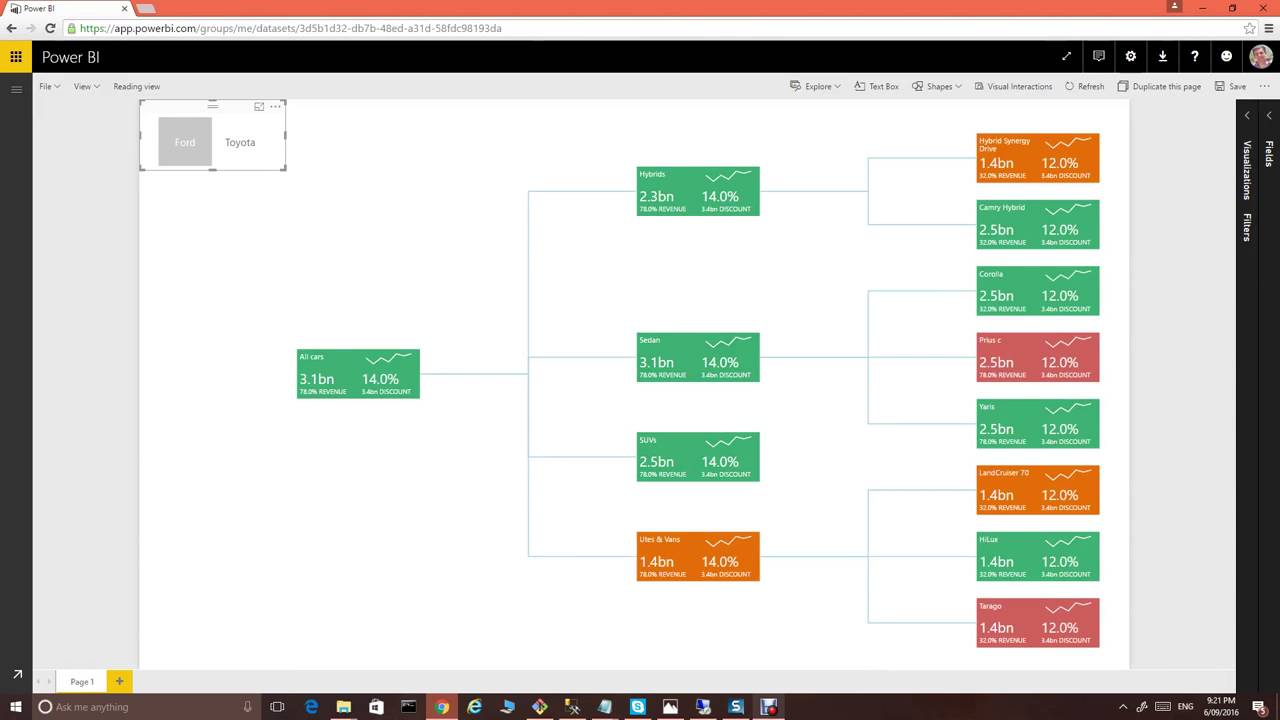This screenshot has height=720, width=1280.
Task: Open the download menu arrow icon
Action: 1163,57
